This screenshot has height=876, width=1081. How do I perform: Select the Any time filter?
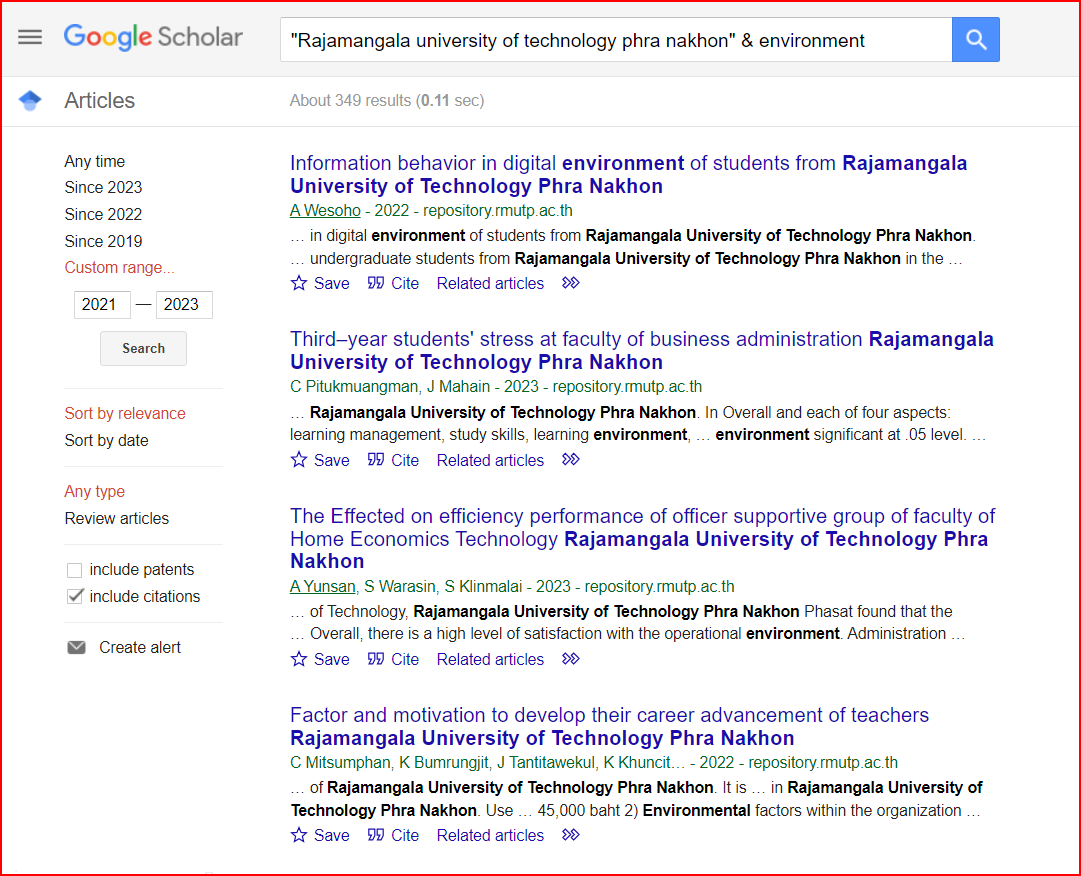click(94, 161)
